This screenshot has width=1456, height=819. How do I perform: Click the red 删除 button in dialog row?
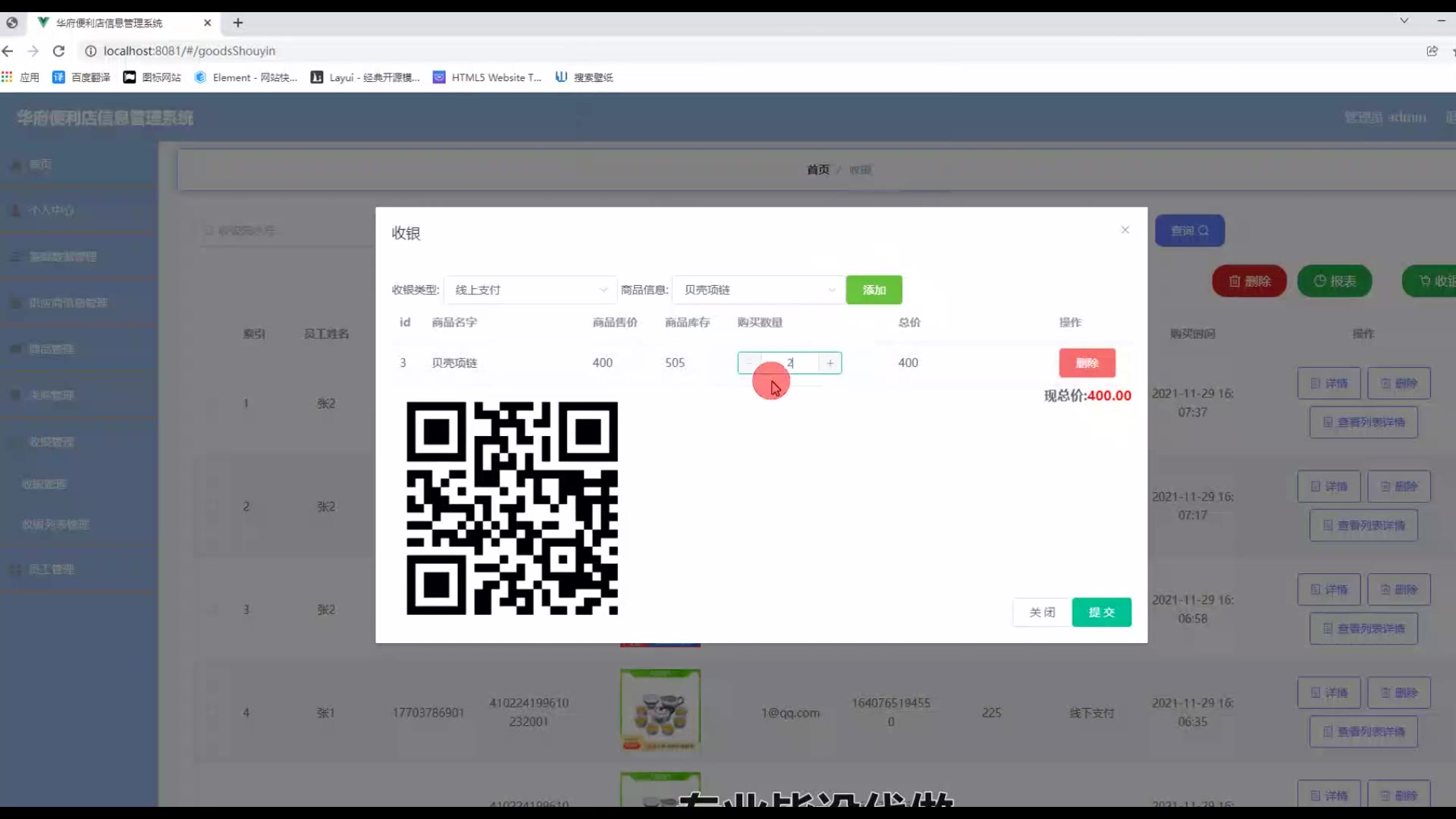click(1087, 363)
